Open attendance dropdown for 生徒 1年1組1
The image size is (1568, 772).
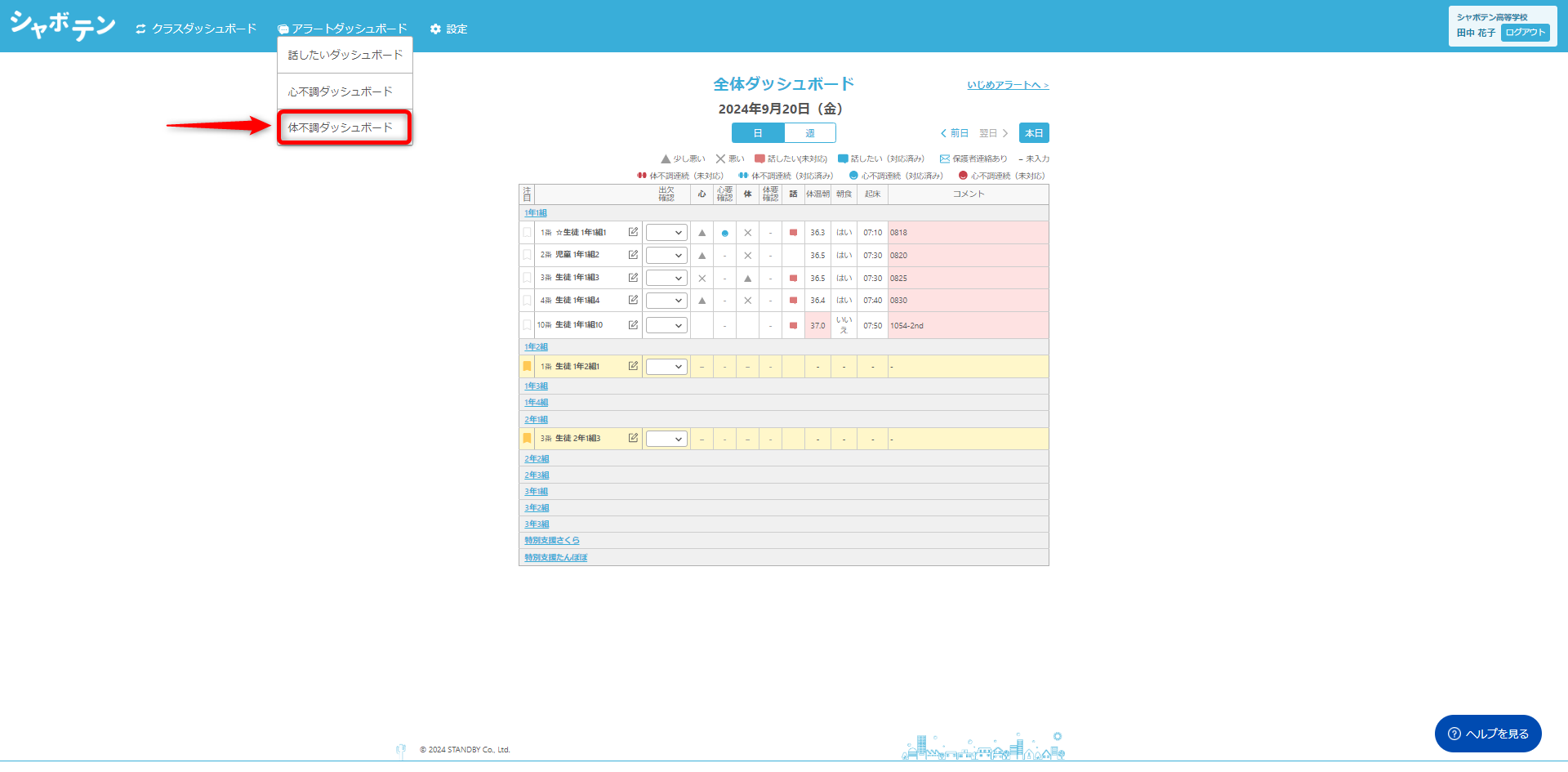tap(666, 233)
